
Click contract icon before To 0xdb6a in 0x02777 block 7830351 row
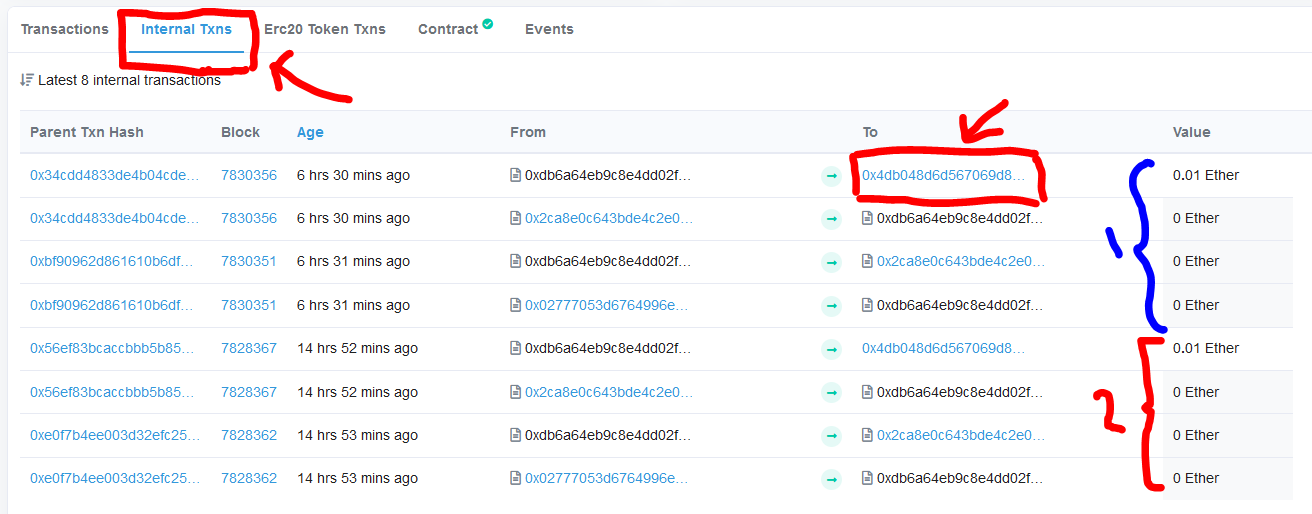(868, 306)
